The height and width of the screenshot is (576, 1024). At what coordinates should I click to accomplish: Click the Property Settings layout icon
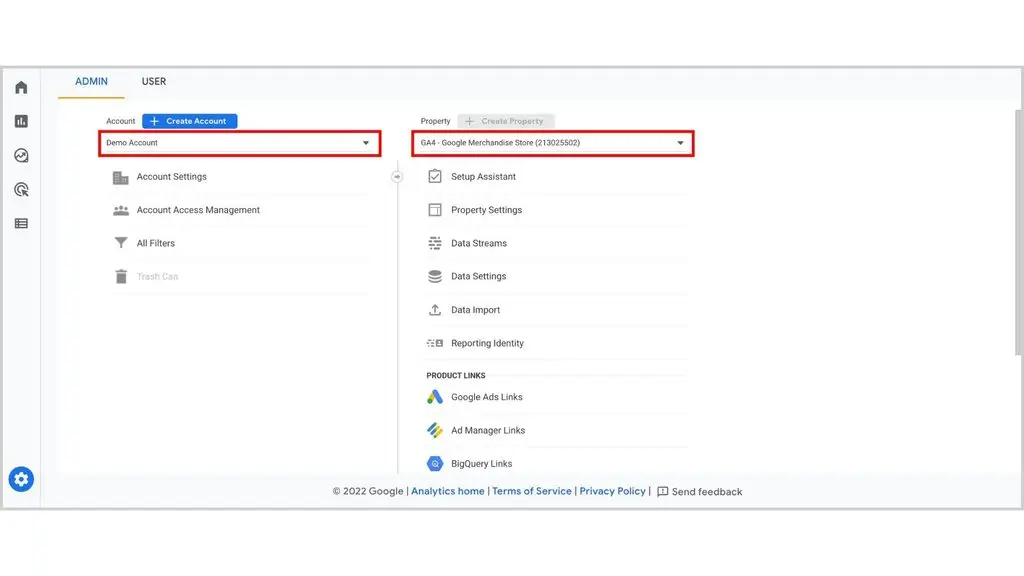(x=435, y=210)
